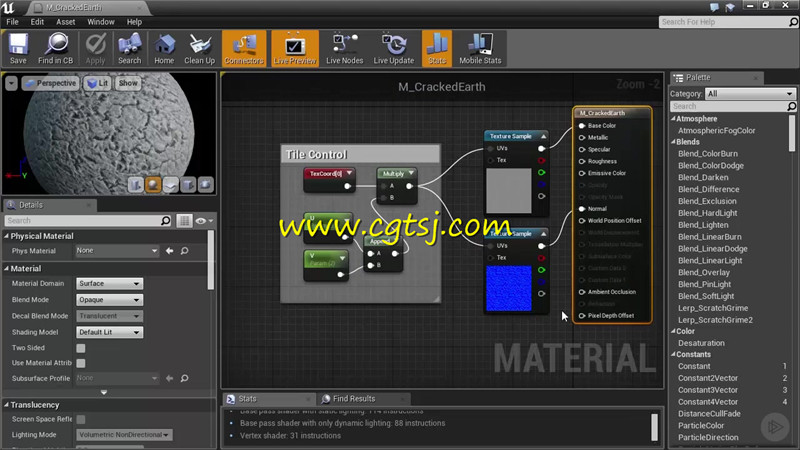Click Base Color input pin

(582, 126)
